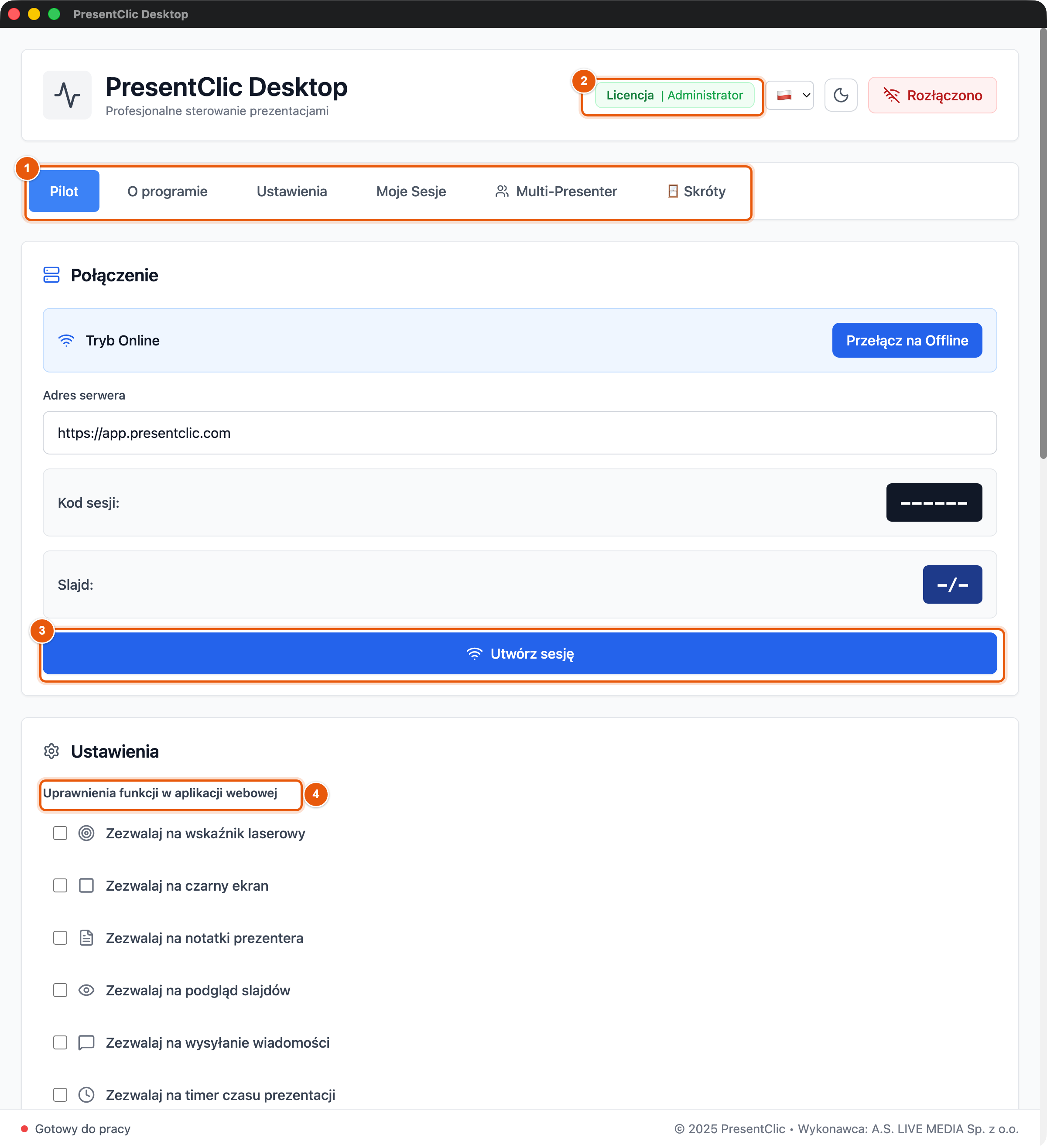Open the Multi-Presenter tab

tap(556, 191)
